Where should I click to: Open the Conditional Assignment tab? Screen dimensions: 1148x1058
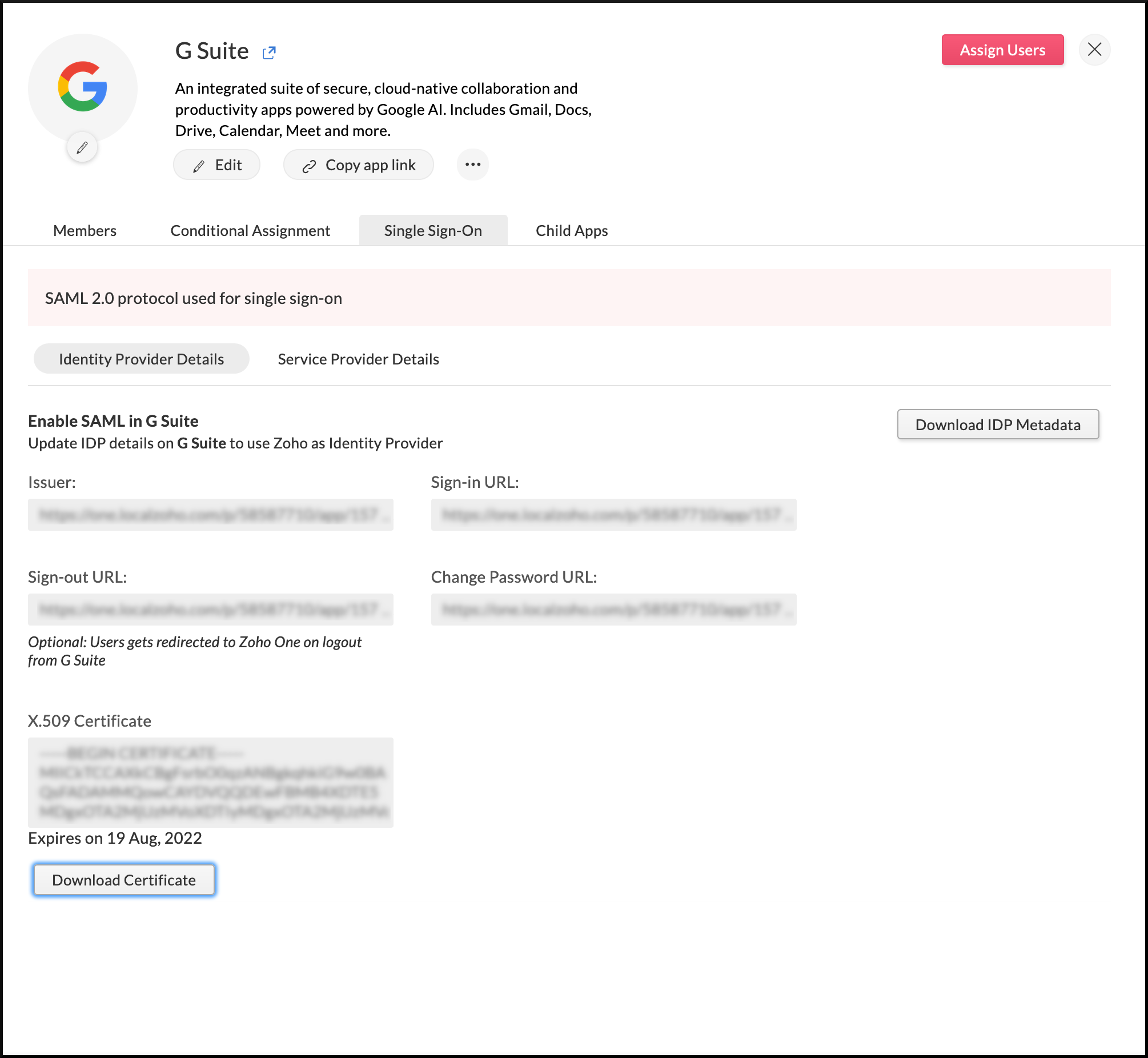[250, 230]
